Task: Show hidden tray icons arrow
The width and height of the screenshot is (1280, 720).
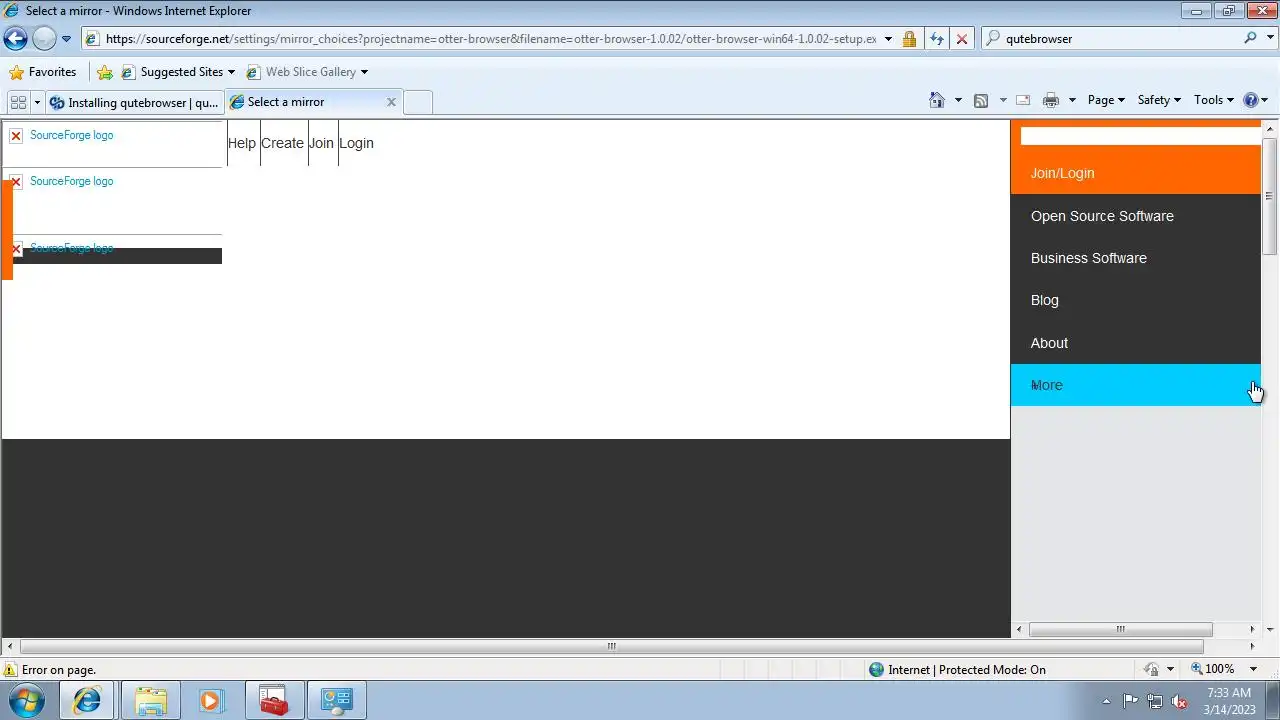Action: pos(1106,701)
